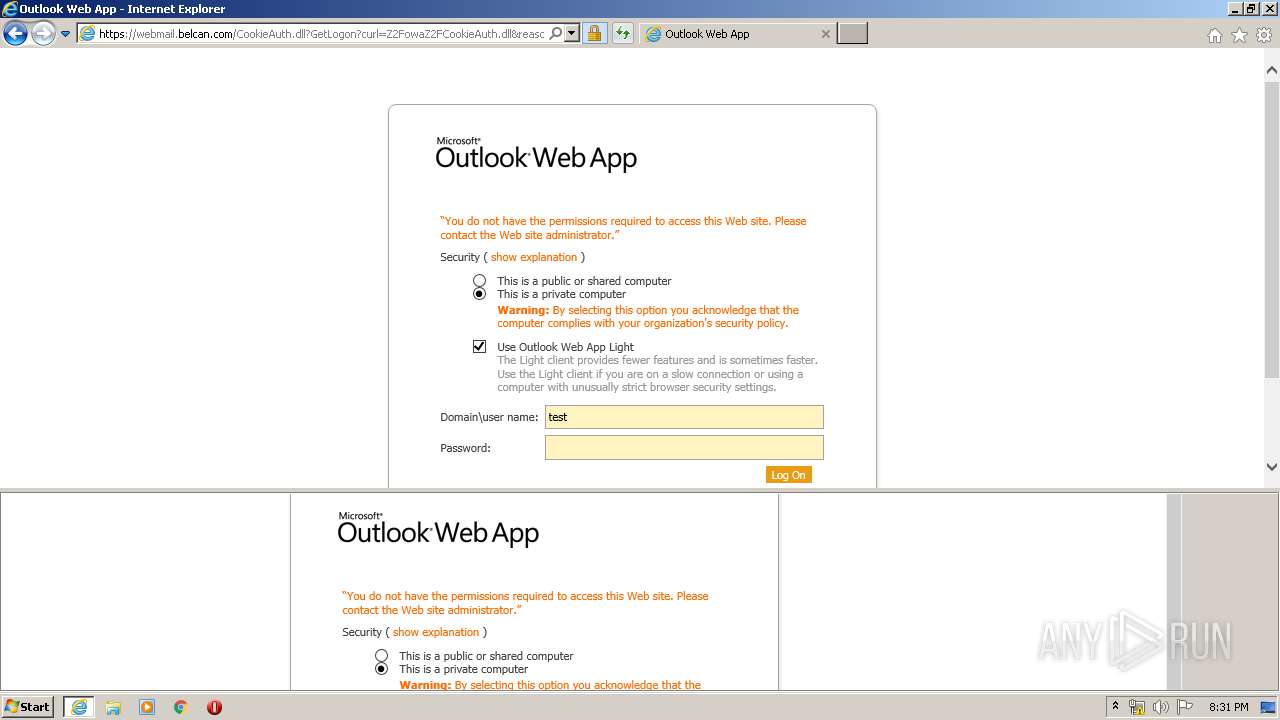Go back with the browser Back arrow

point(15,34)
